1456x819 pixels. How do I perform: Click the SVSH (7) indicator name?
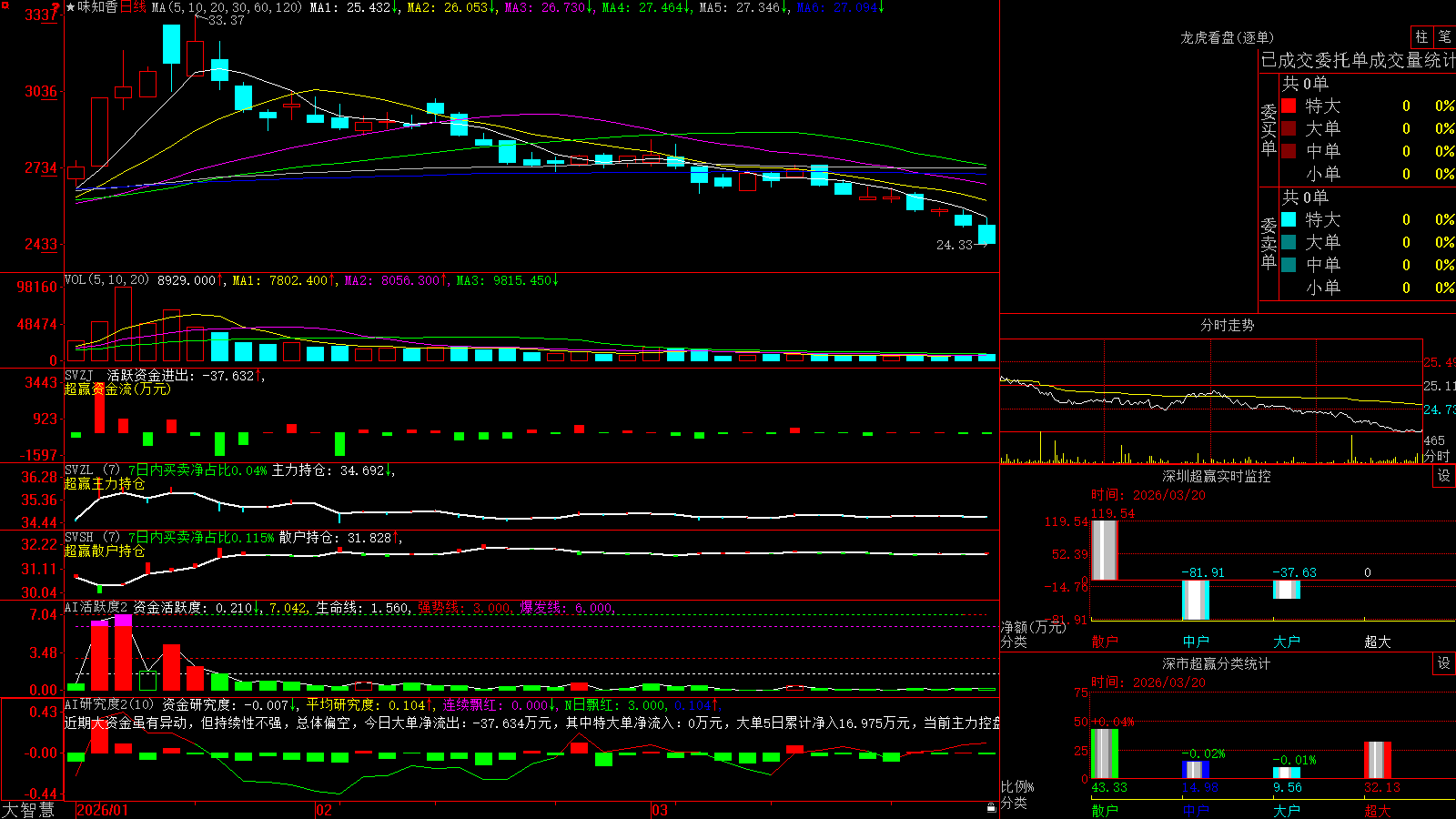[x=92, y=538]
